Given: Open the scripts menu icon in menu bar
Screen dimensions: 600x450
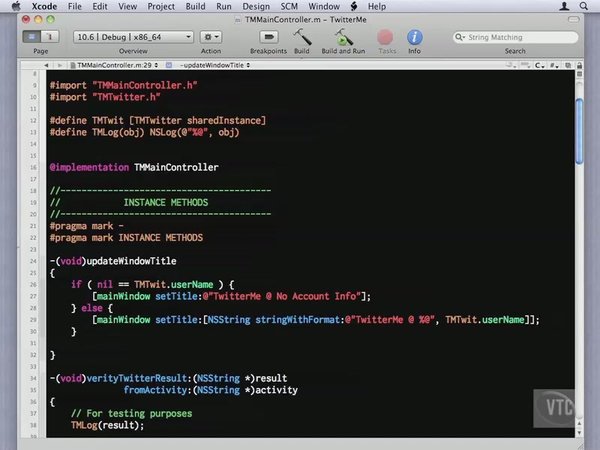Looking at the screenshot, I should click(x=354, y=6).
